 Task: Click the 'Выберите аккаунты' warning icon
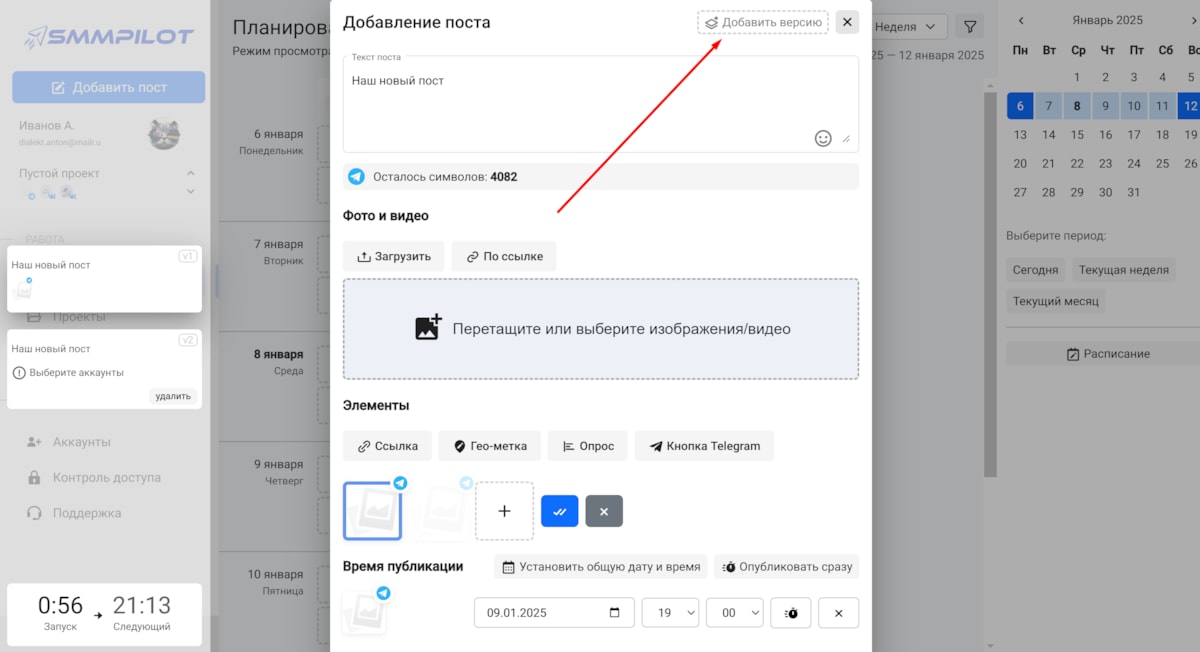18,373
